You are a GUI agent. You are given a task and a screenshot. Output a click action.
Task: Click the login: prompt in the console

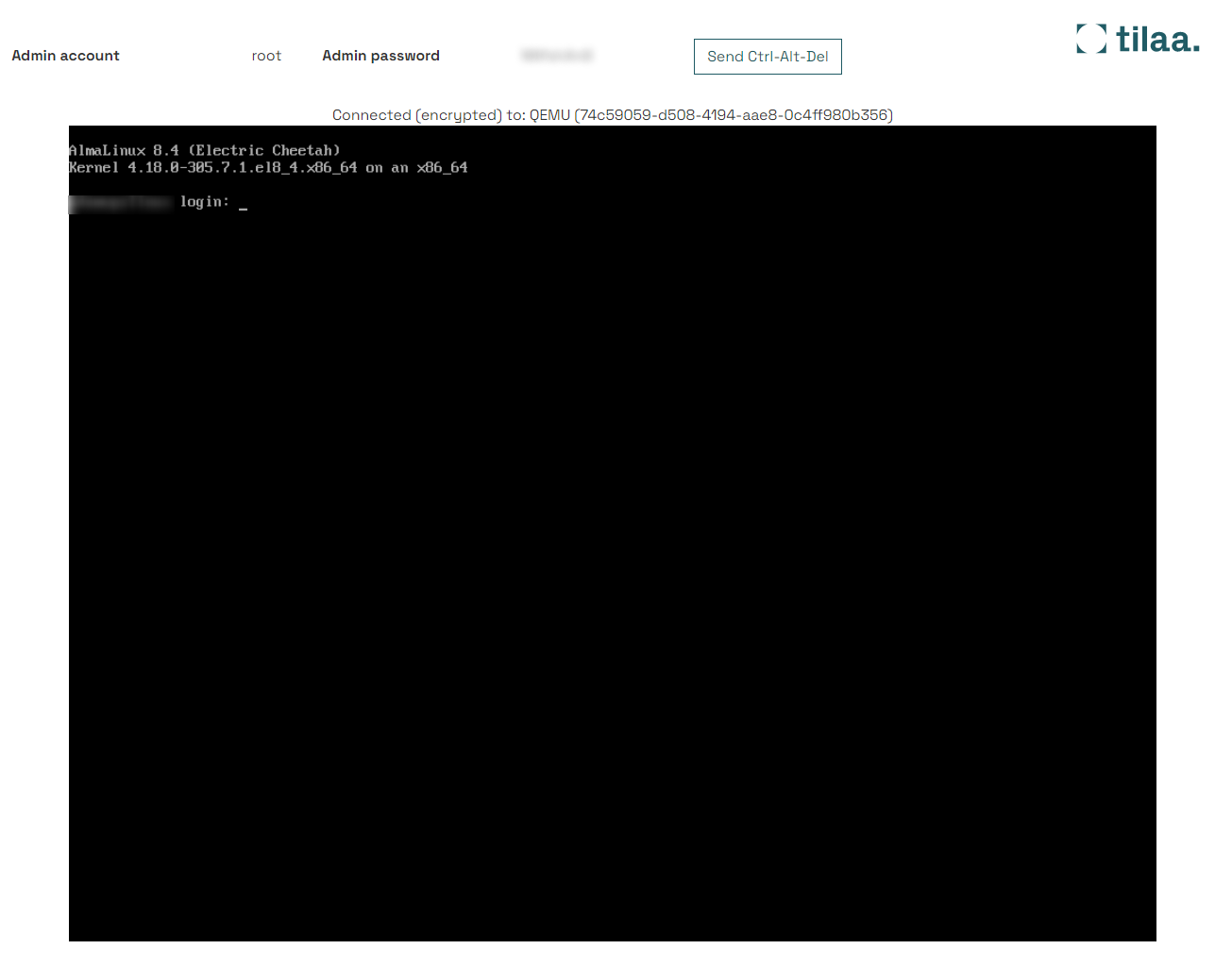coord(205,202)
